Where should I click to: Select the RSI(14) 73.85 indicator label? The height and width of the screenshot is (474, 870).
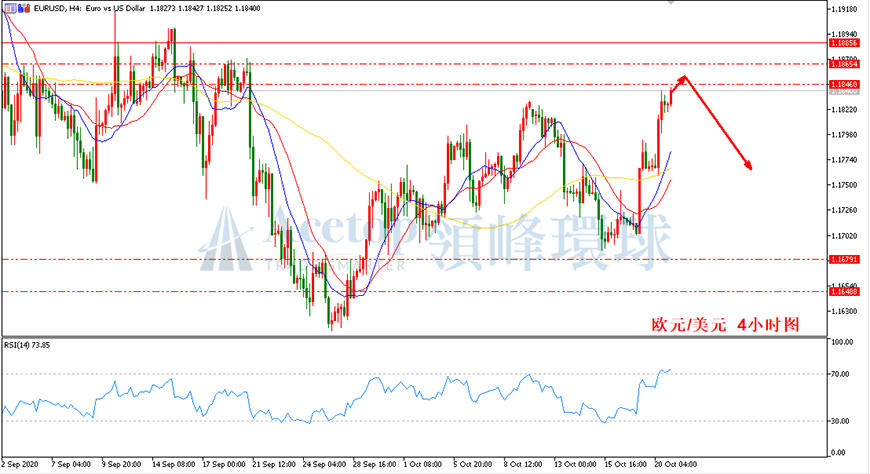tap(27, 345)
